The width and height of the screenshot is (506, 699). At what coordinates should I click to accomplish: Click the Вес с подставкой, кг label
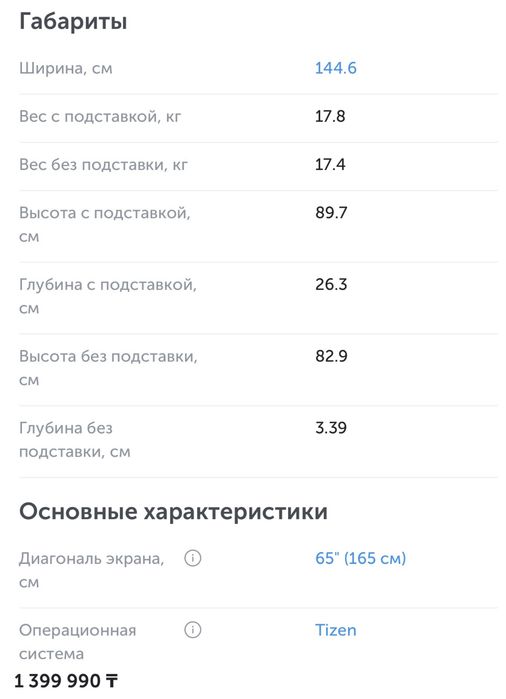[100, 117]
